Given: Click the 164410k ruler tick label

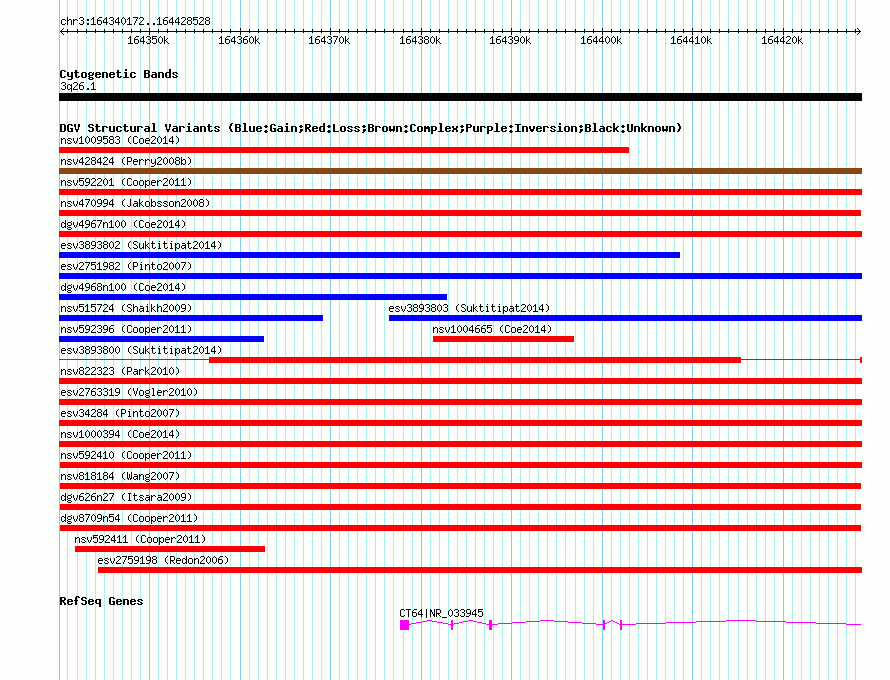Looking at the screenshot, I should pos(691,40).
